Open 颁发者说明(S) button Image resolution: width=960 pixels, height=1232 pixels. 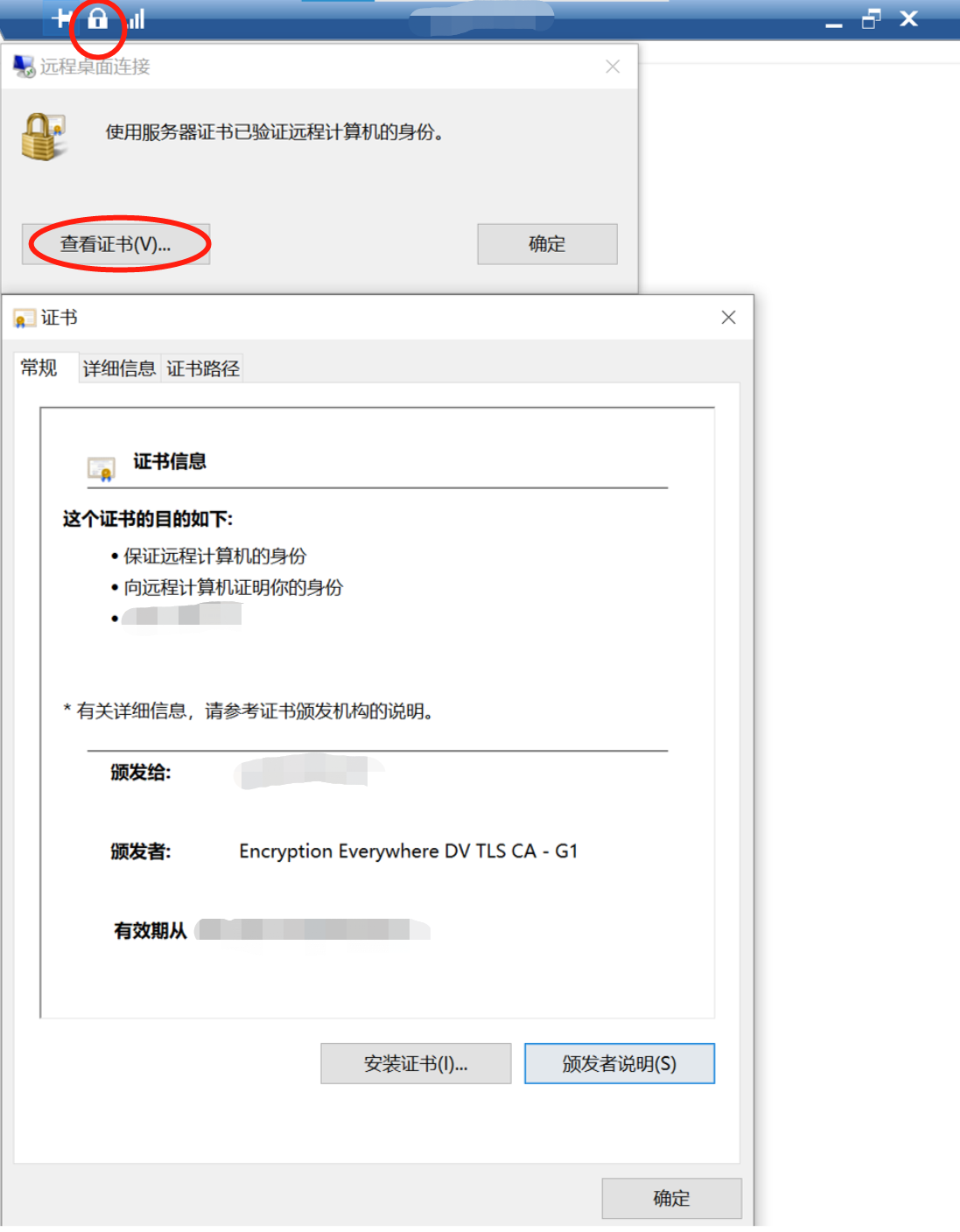pos(620,1064)
